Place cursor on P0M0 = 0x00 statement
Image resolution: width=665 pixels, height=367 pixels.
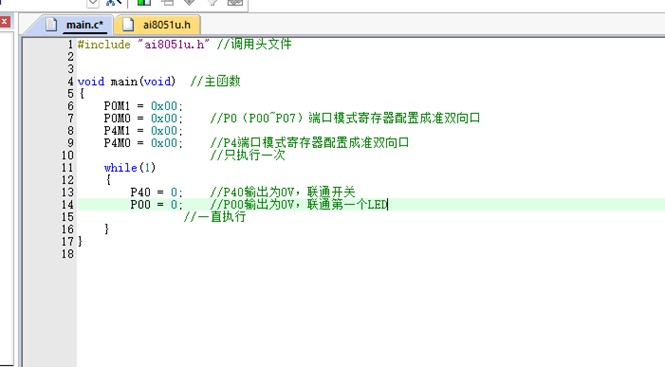pos(143,118)
